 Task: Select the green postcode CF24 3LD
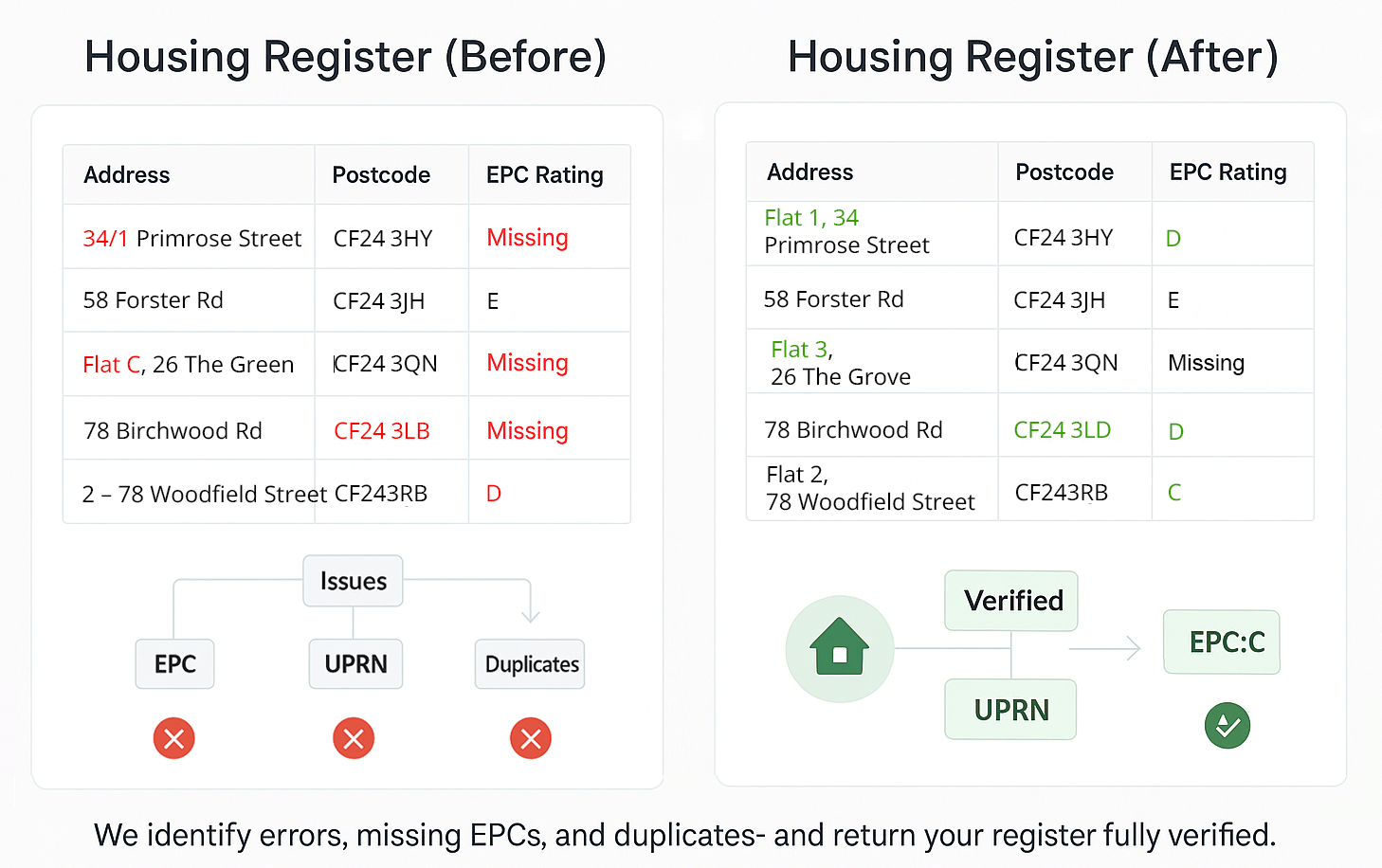1063,430
